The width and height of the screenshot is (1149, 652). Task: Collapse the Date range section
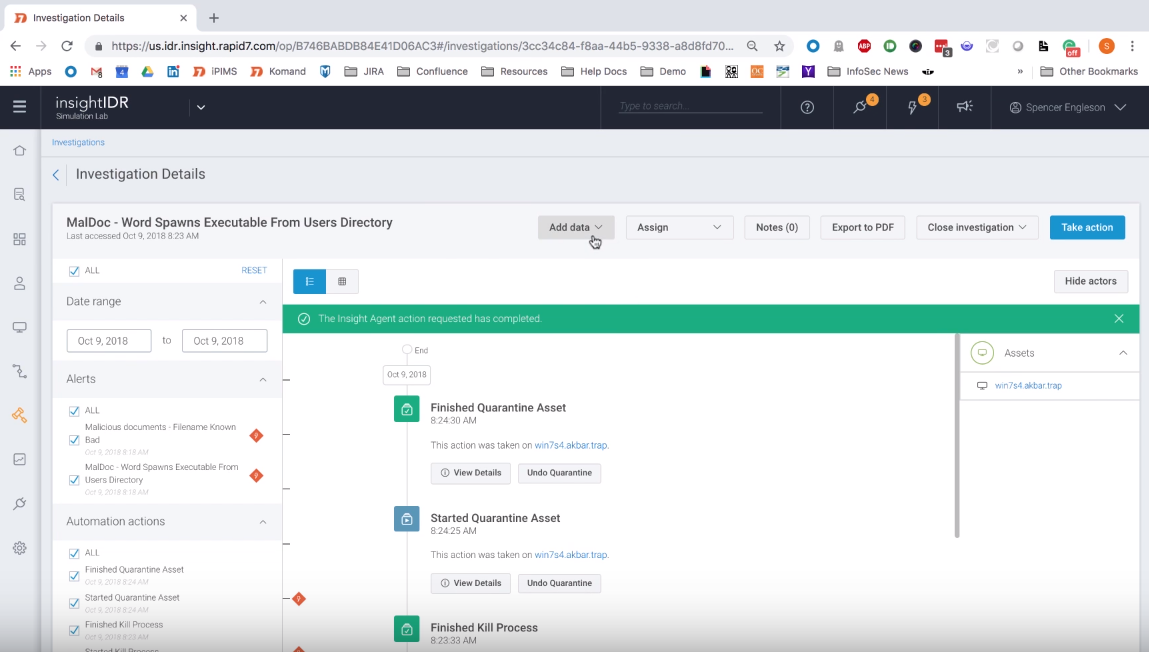(263, 302)
